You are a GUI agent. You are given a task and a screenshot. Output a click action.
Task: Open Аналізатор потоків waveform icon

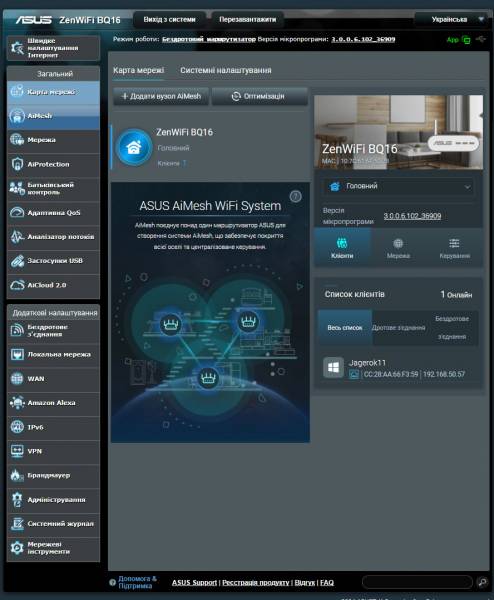click(x=17, y=236)
